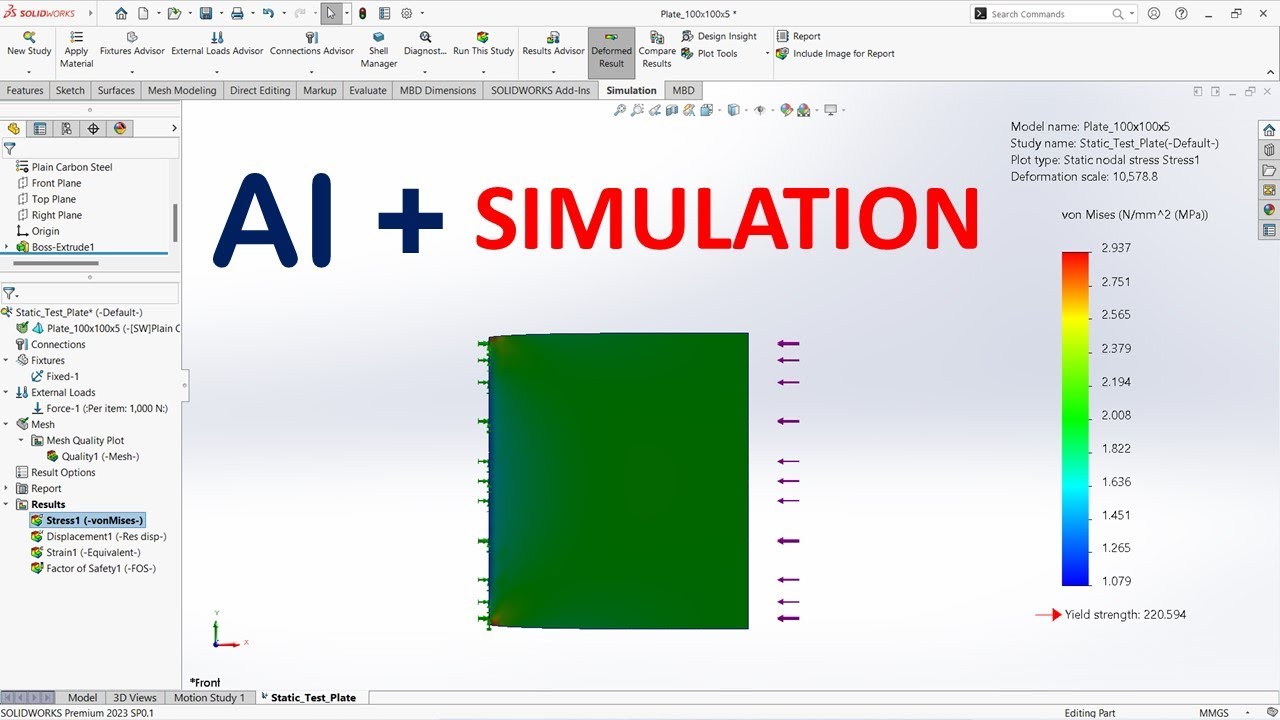Click the New document icon
1280x720 pixels.
coord(143,14)
